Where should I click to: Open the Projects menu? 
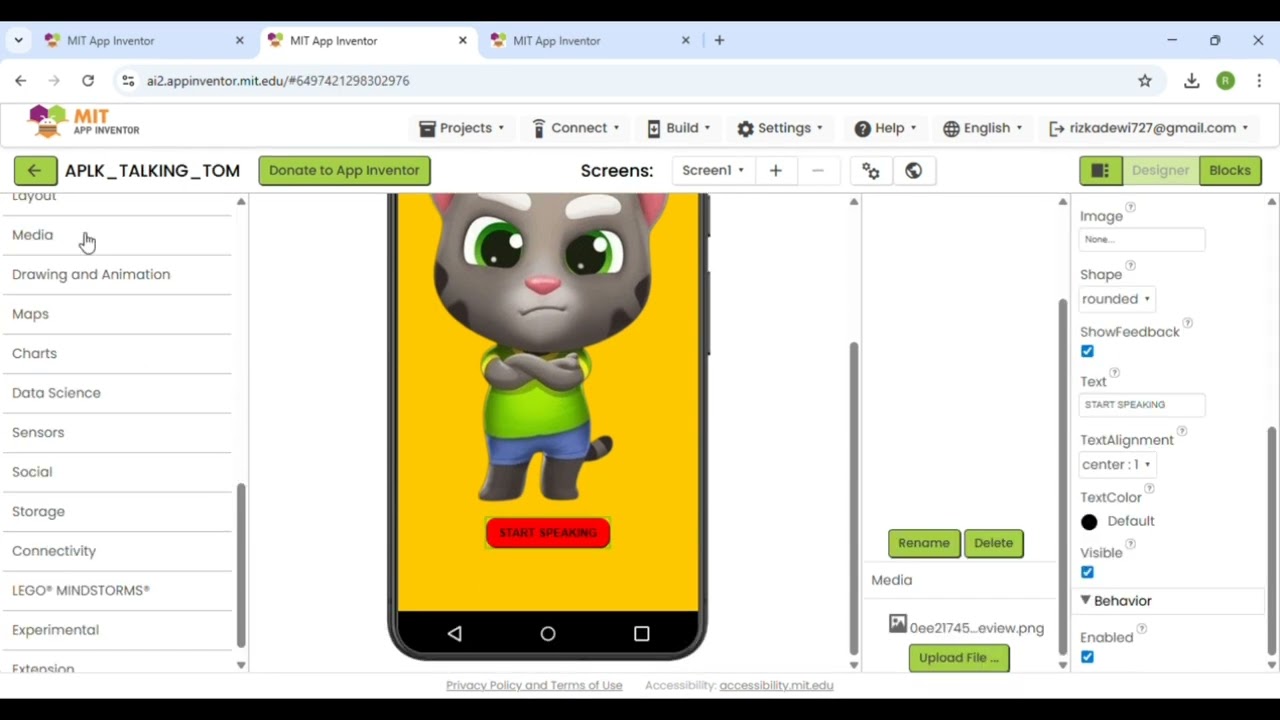(x=461, y=128)
